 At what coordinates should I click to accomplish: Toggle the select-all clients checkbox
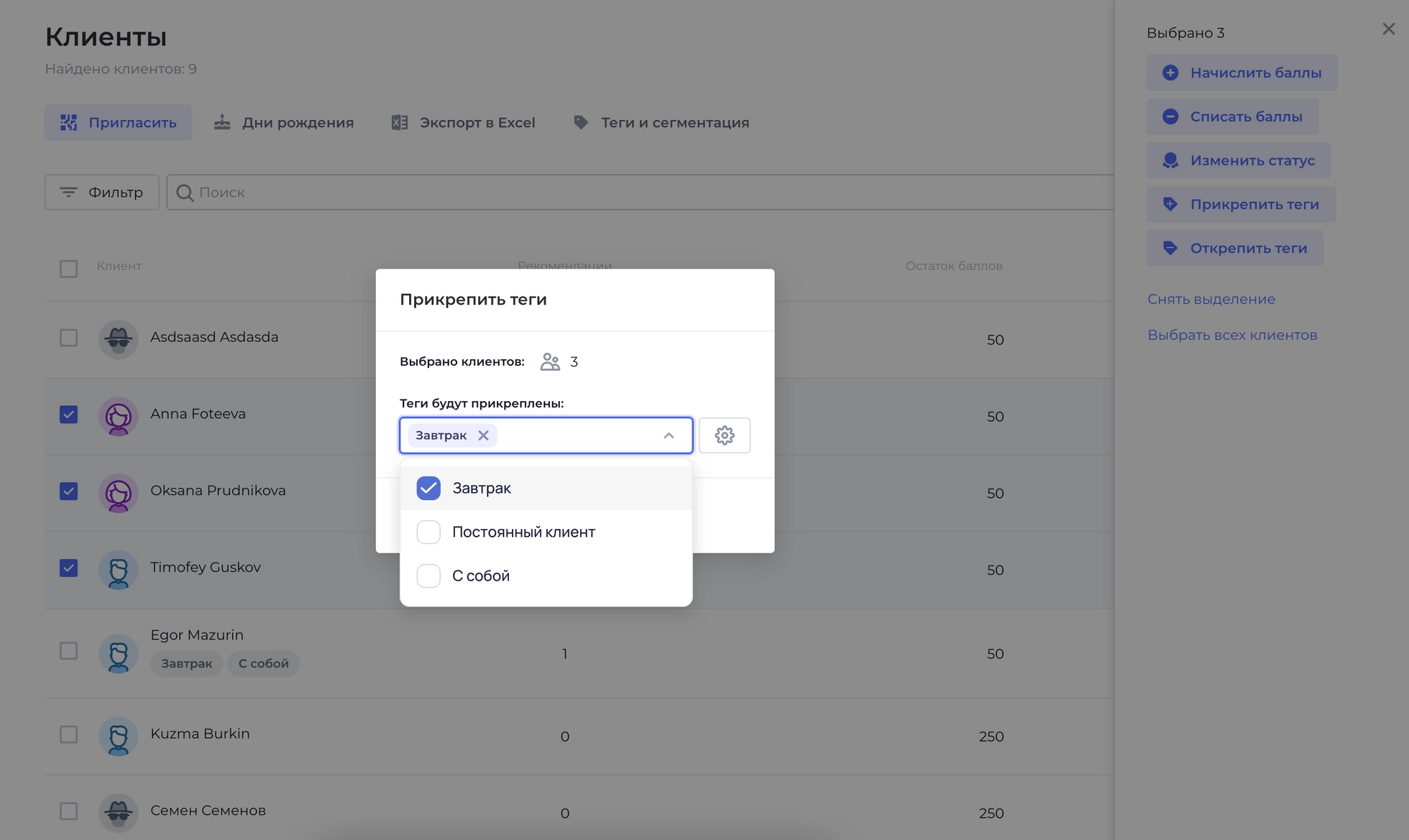(68, 269)
